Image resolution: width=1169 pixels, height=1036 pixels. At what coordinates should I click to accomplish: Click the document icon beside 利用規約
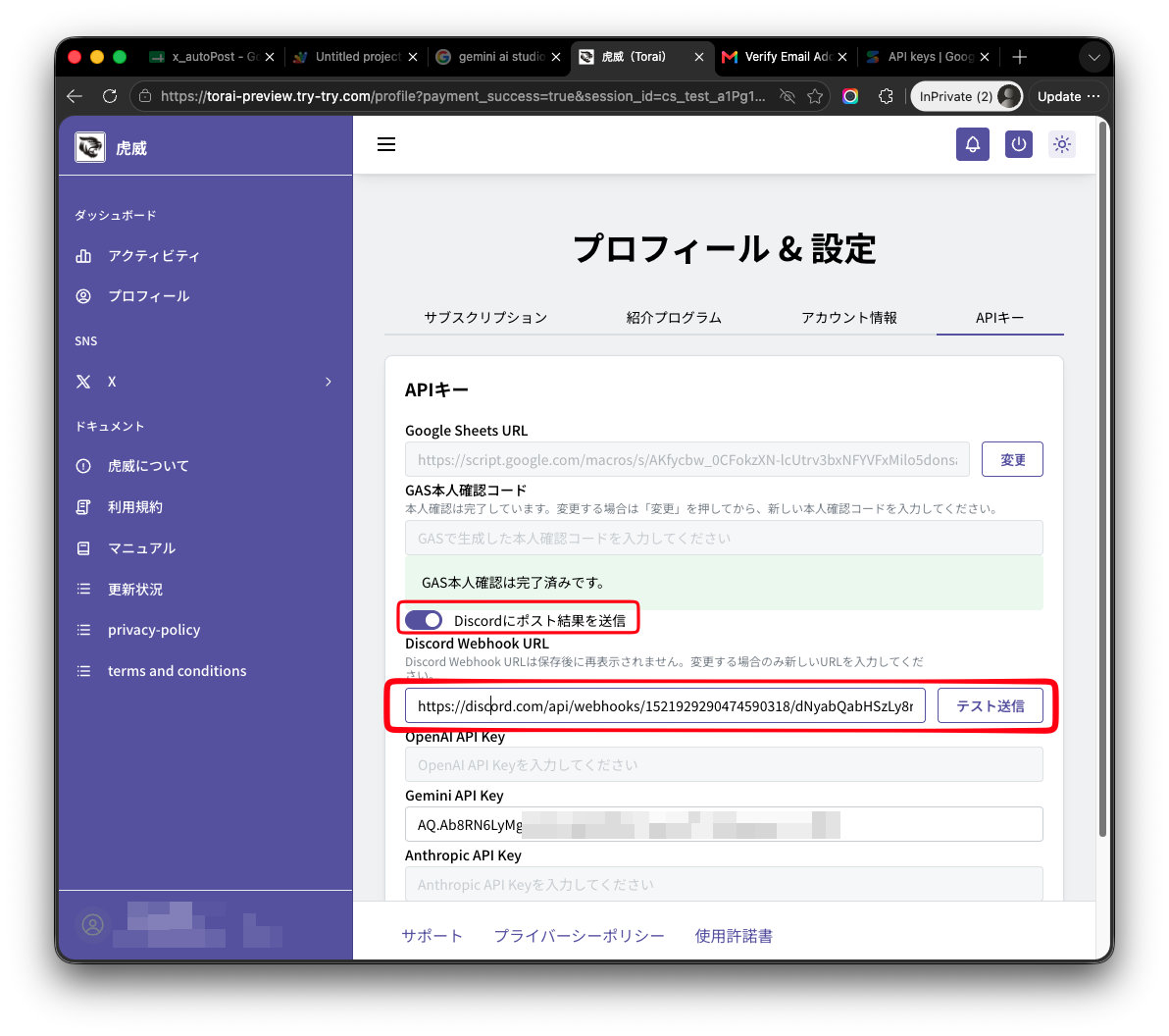pos(83,507)
